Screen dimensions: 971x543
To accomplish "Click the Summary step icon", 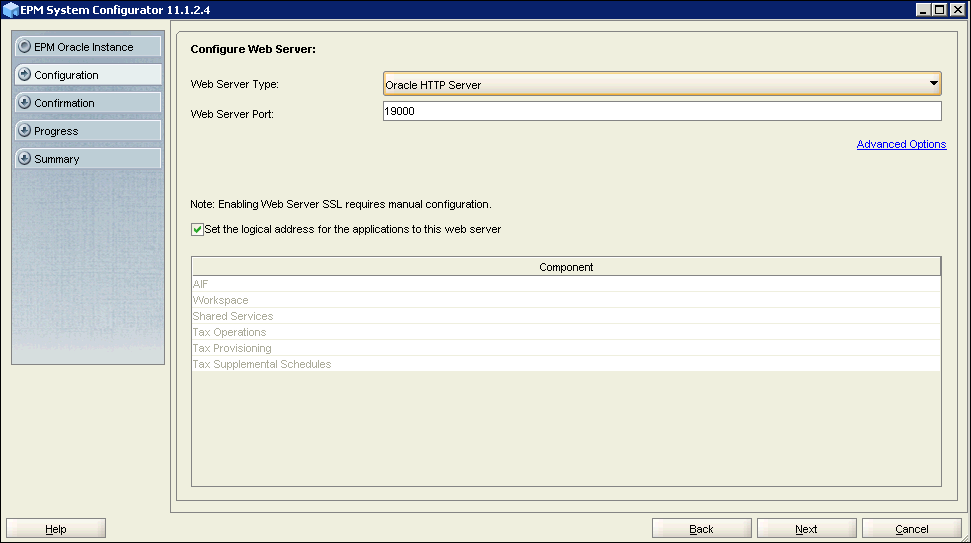I will [24, 158].
